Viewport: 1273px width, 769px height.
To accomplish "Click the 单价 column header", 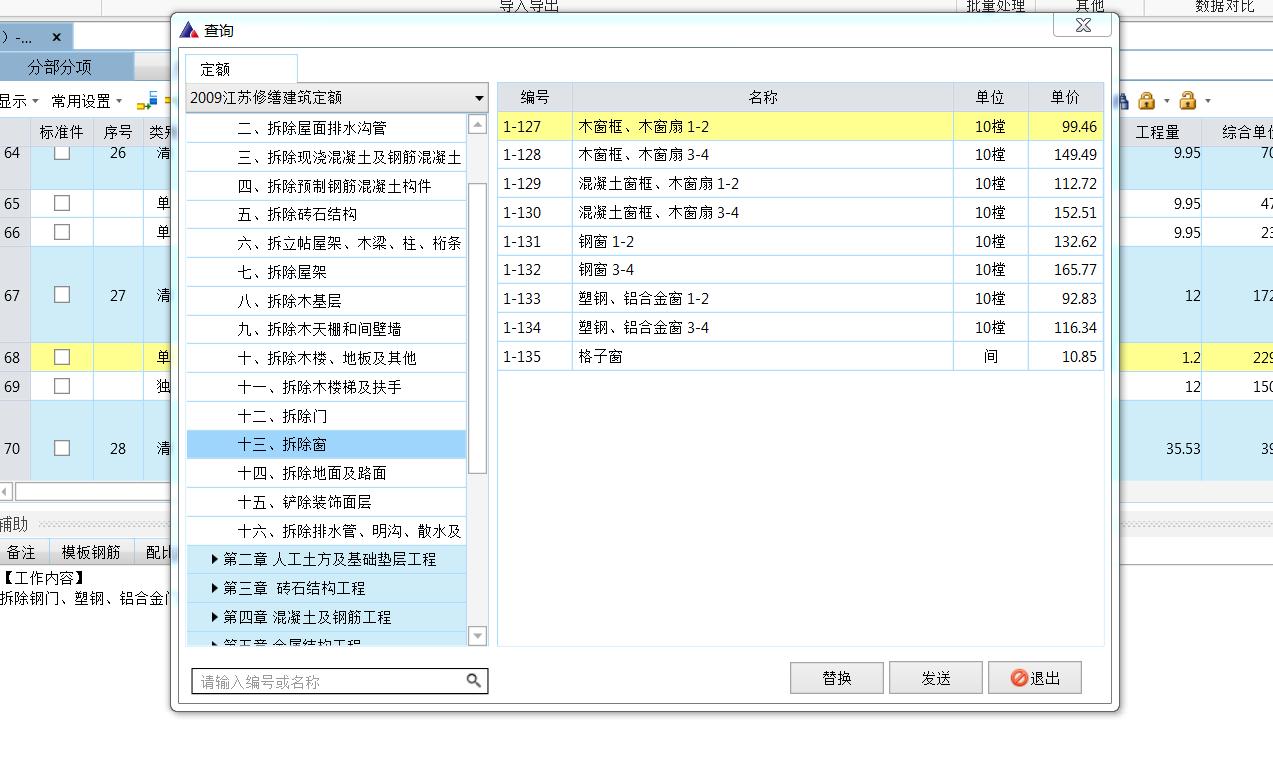I will coord(1065,97).
